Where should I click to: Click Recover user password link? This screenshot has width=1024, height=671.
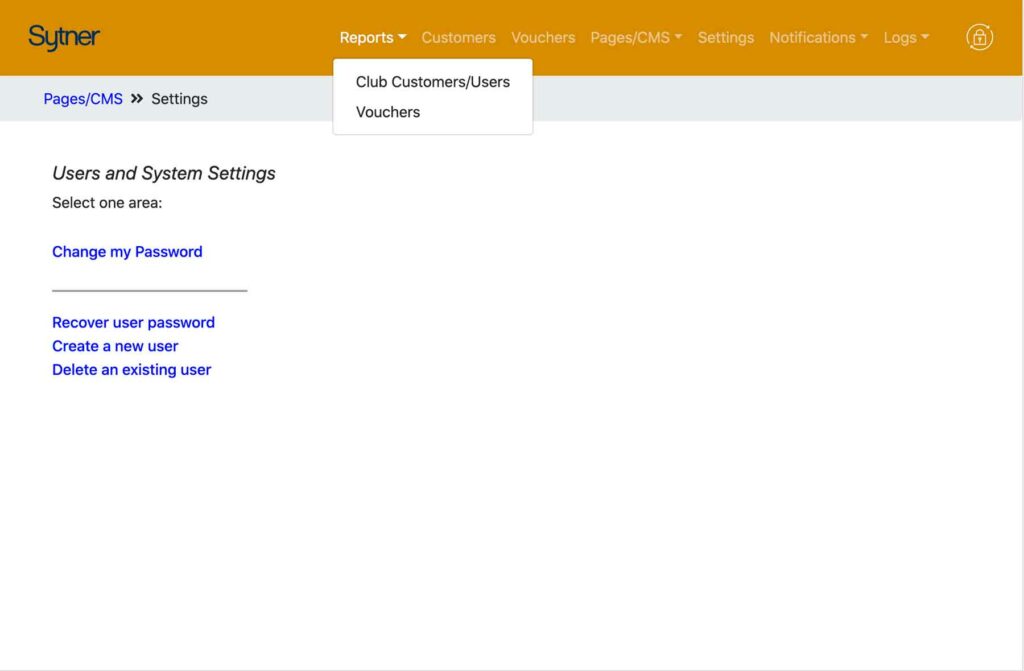point(133,323)
